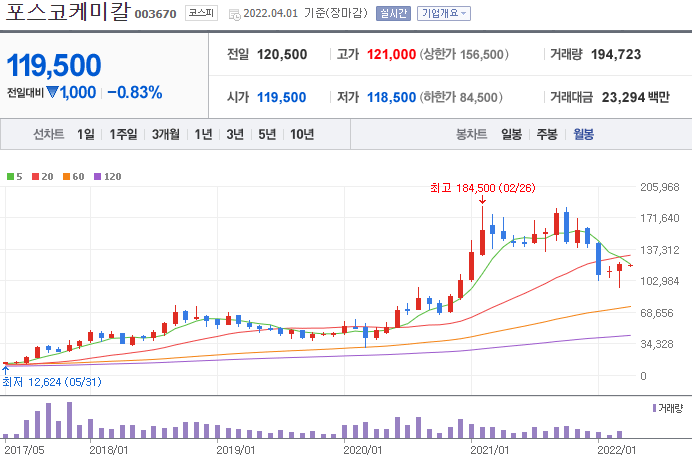
Task: Click the 137,312 y-axis price label
Action: coord(660,250)
